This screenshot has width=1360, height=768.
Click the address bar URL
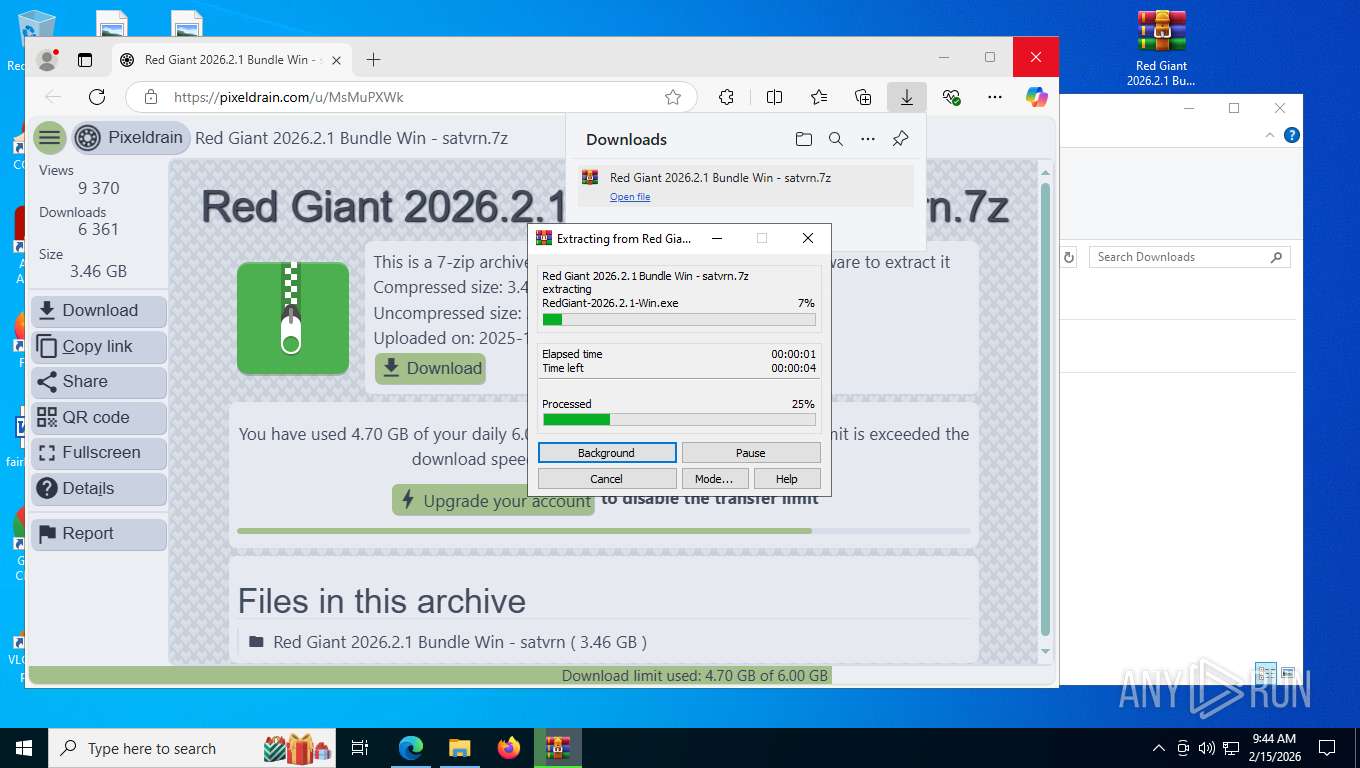tap(289, 97)
